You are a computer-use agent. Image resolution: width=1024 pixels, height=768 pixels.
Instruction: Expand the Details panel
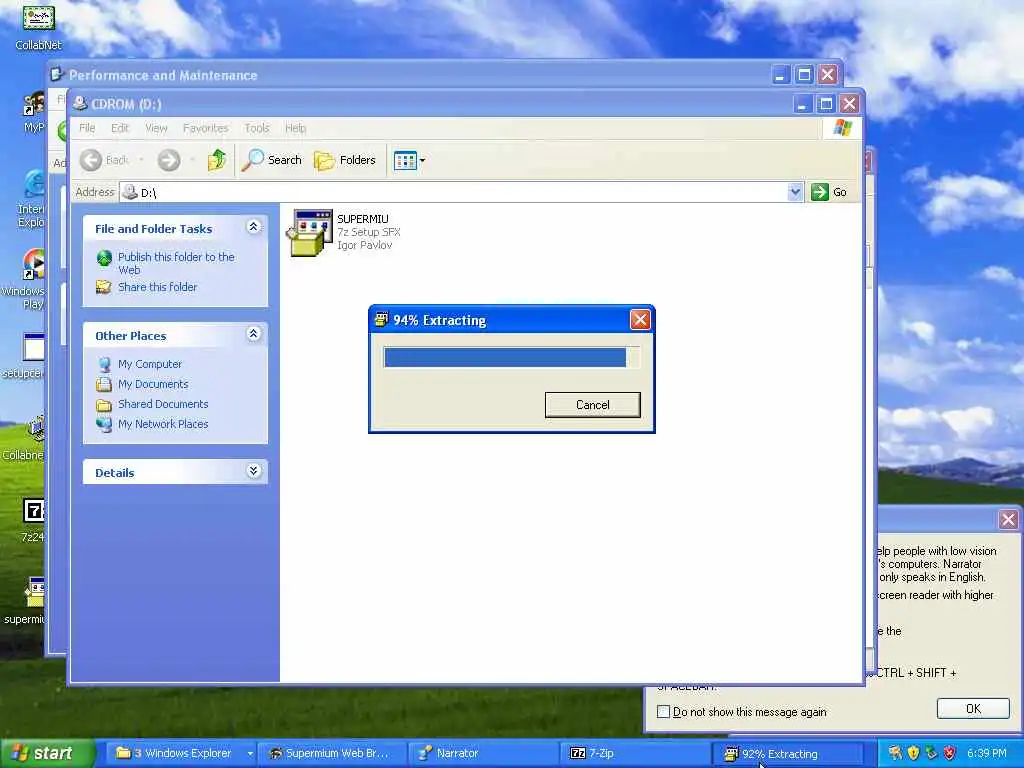tap(253, 471)
